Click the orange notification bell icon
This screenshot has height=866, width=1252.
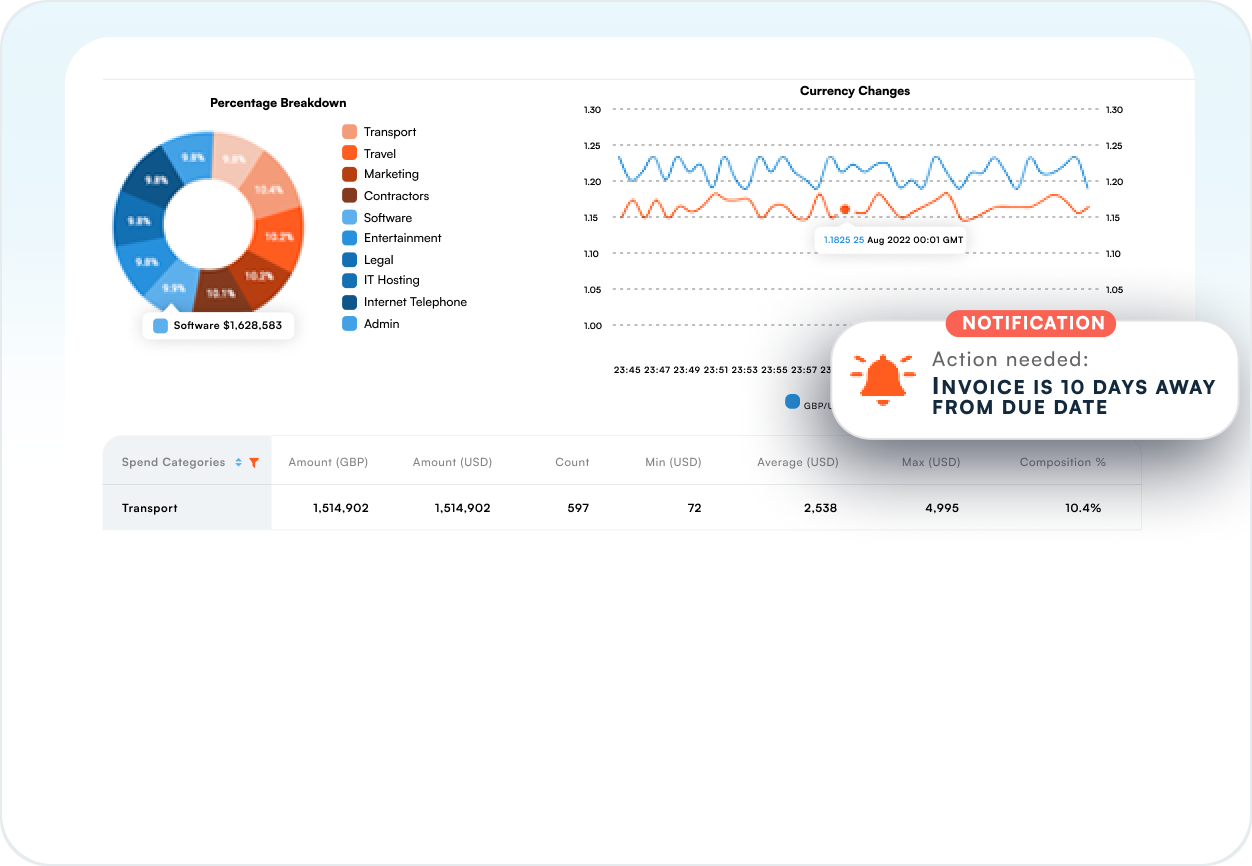coord(882,380)
